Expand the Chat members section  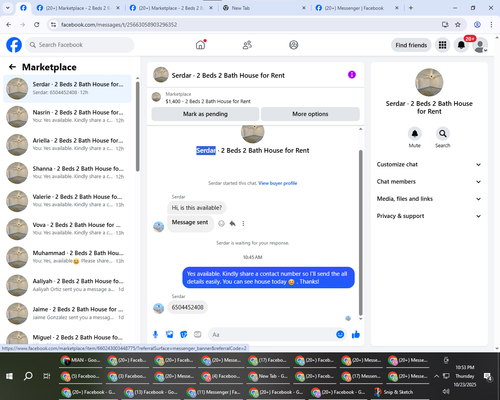(429, 182)
